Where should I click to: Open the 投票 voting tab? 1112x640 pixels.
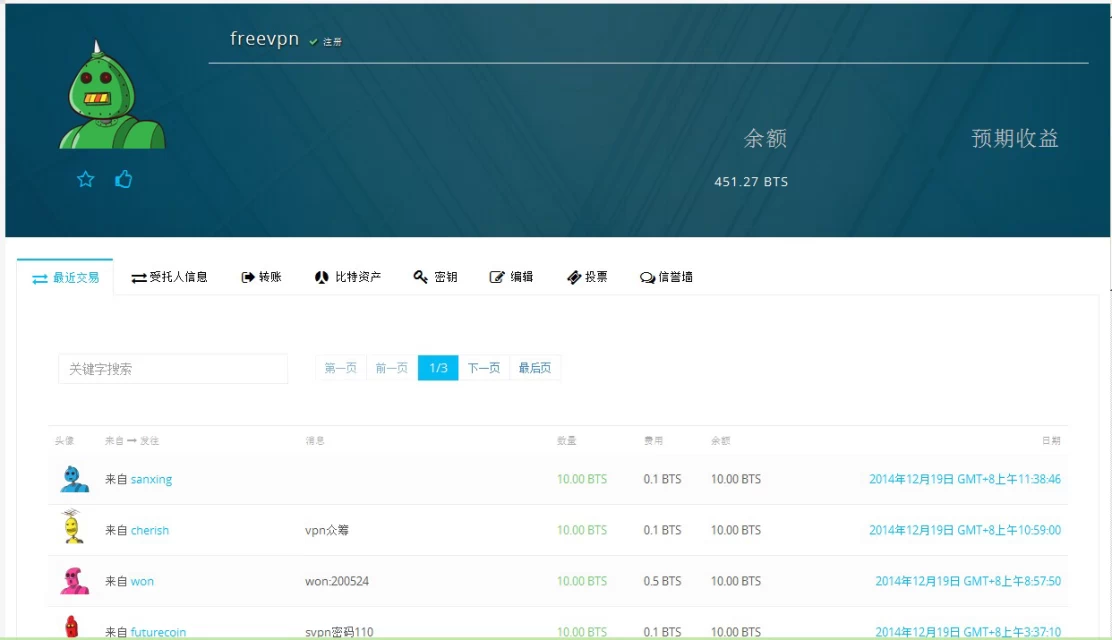(587, 277)
